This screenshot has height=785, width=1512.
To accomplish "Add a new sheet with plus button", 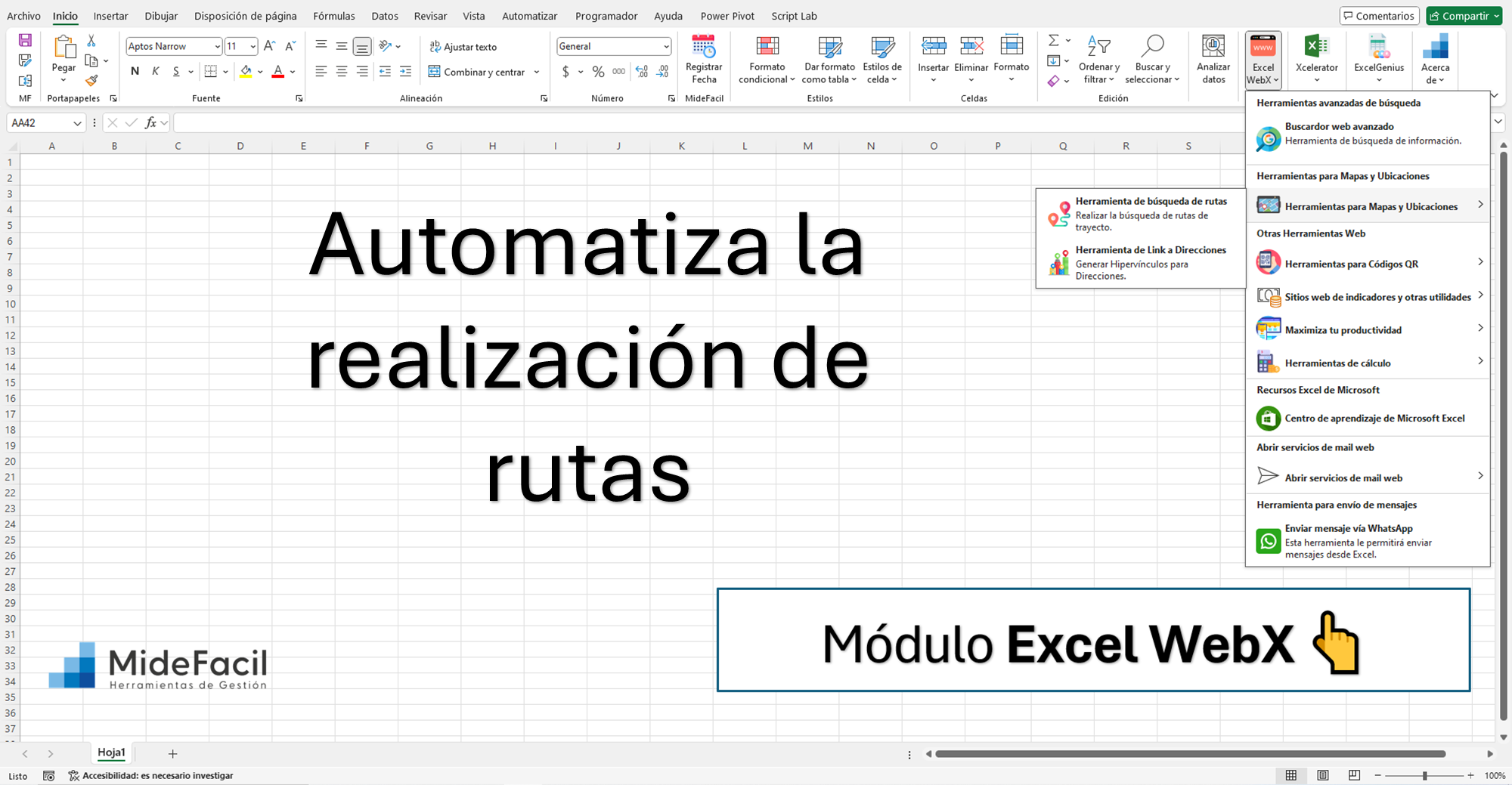I will point(172,753).
